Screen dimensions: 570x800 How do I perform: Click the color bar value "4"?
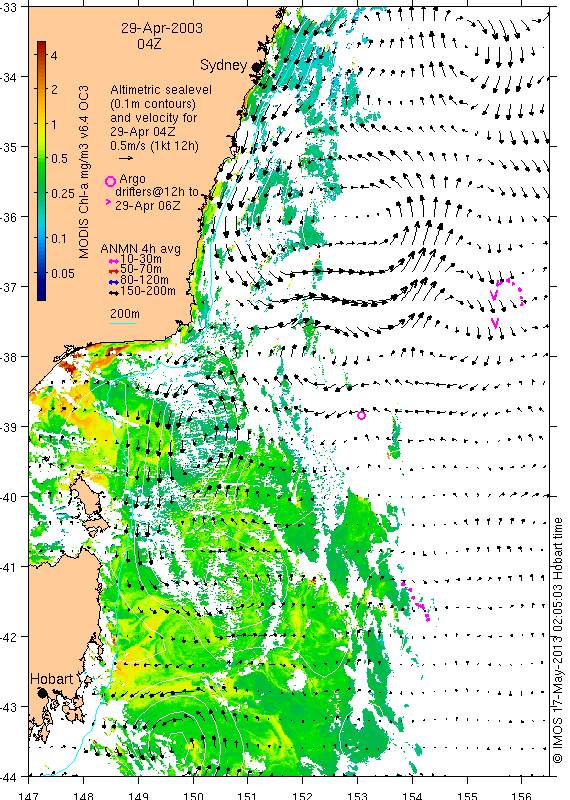[x=54, y=55]
